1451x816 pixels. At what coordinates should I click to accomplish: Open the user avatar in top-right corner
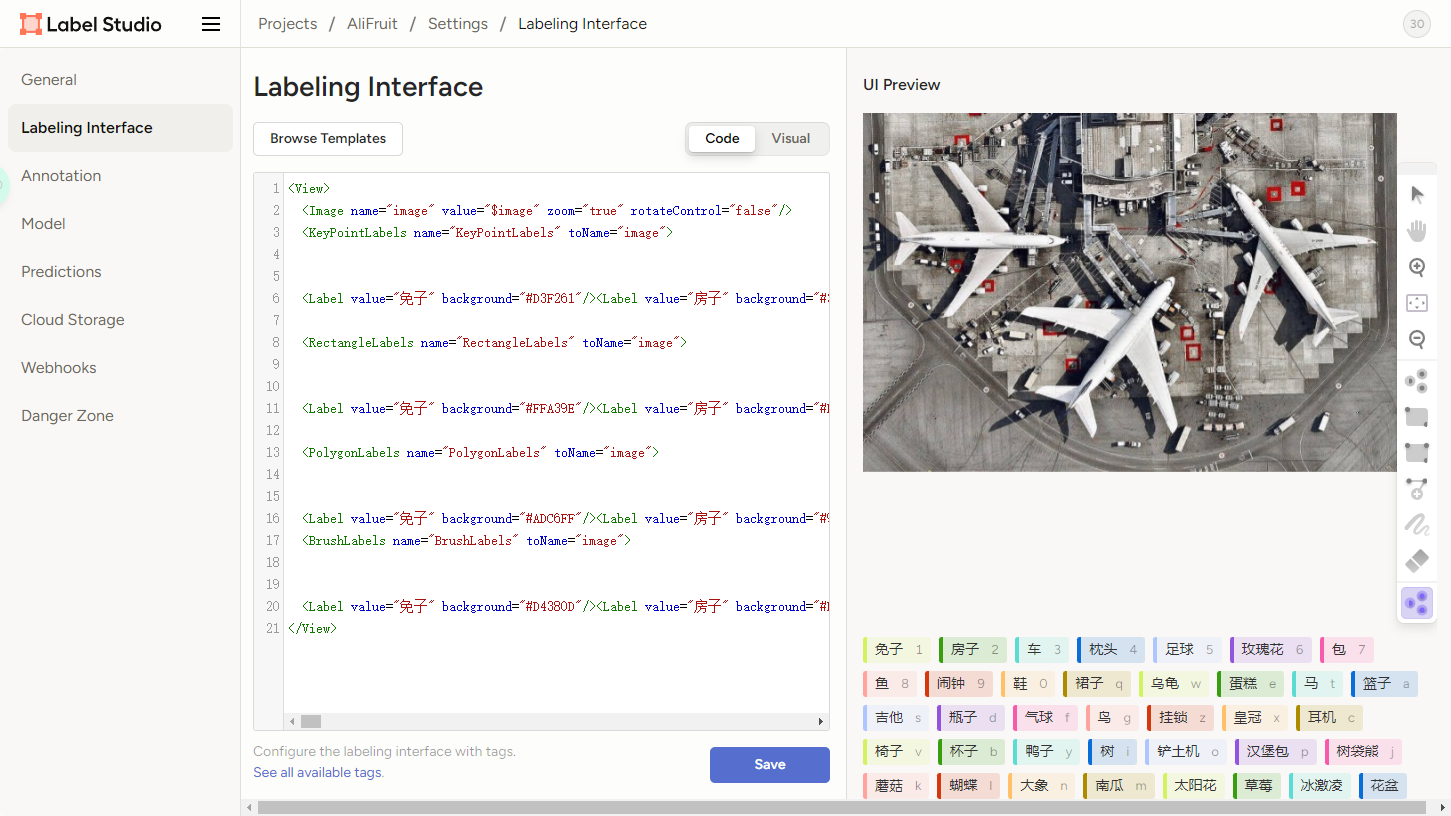tap(1416, 24)
